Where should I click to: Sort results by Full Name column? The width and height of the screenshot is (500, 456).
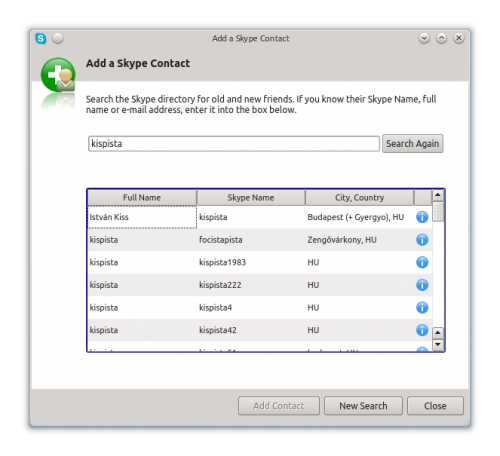pos(142,198)
